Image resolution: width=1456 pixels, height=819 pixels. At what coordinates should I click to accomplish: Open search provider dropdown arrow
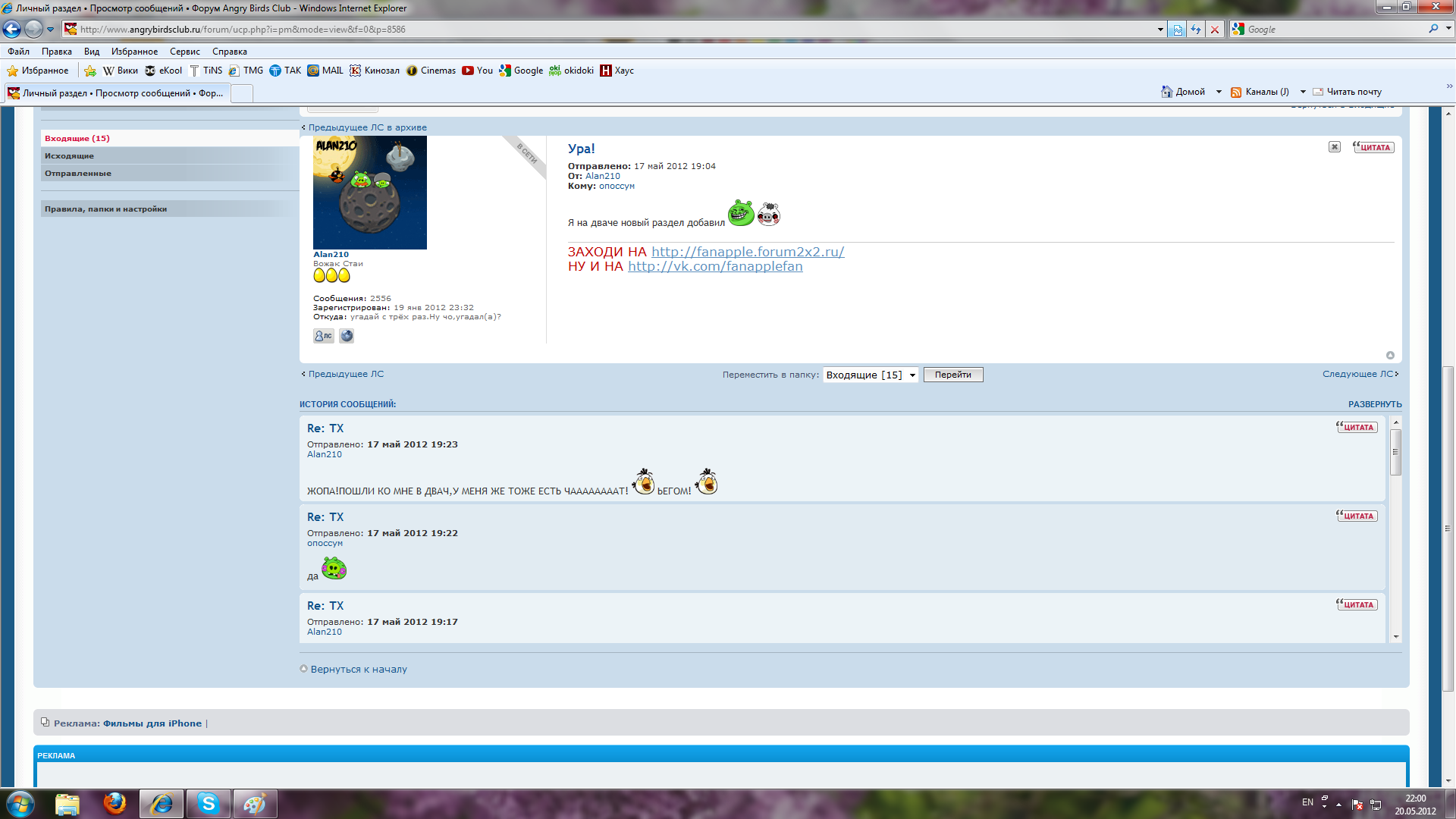tap(1448, 29)
